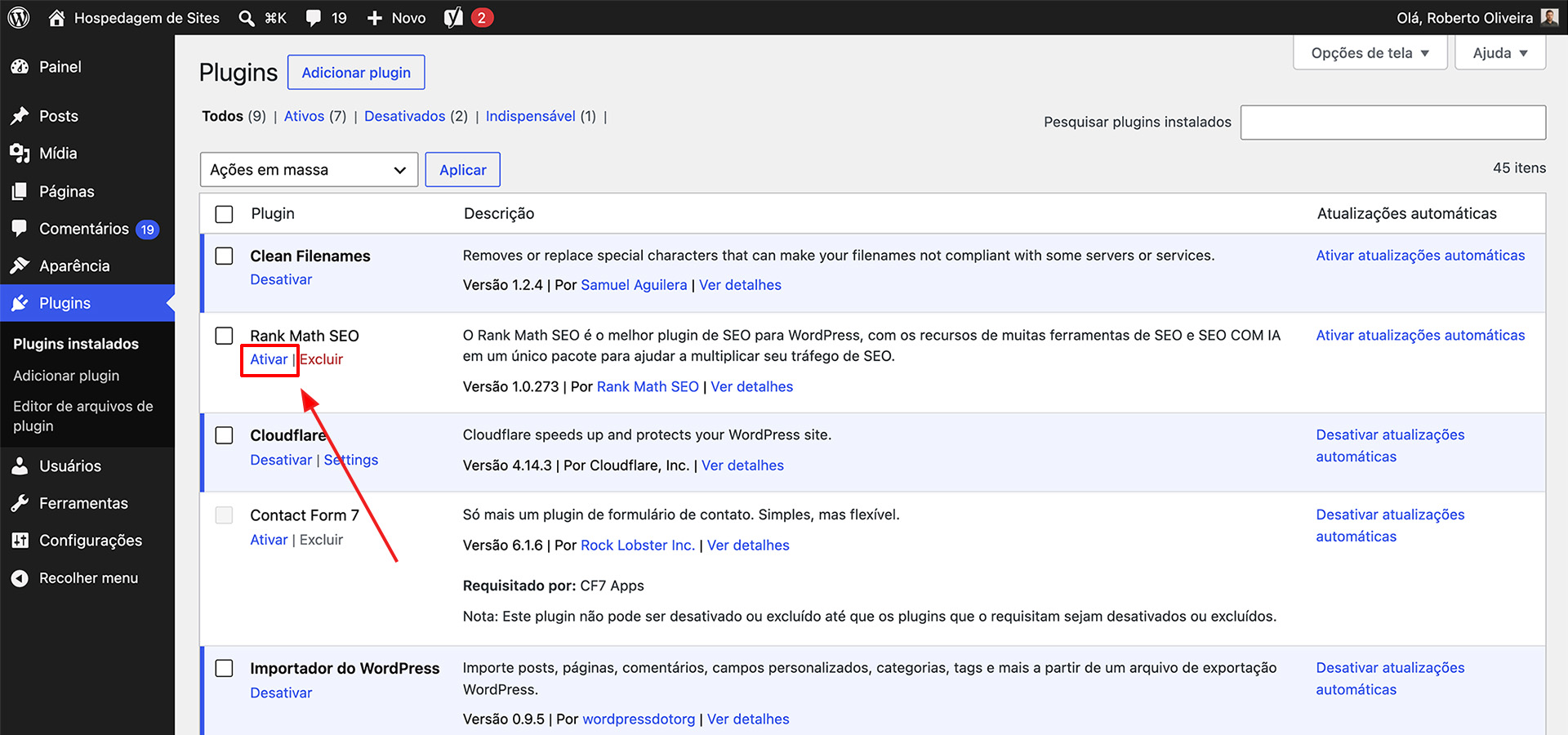Image resolution: width=1568 pixels, height=735 pixels.
Task: Click the Painel dashboard icon
Action: click(20, 67)
